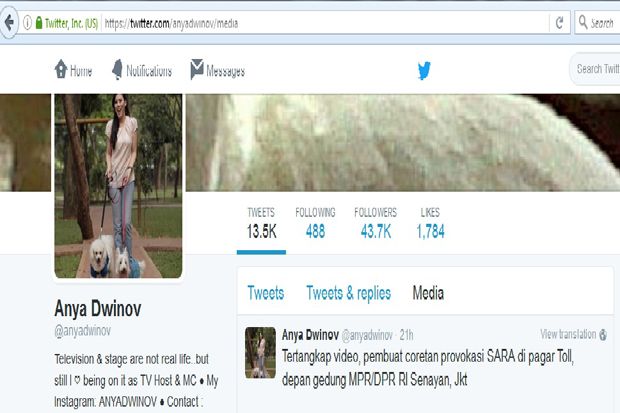The image size is (620, 413).
Task: Click the @anyadwinov handle under profile name
Action: (83, 331)
